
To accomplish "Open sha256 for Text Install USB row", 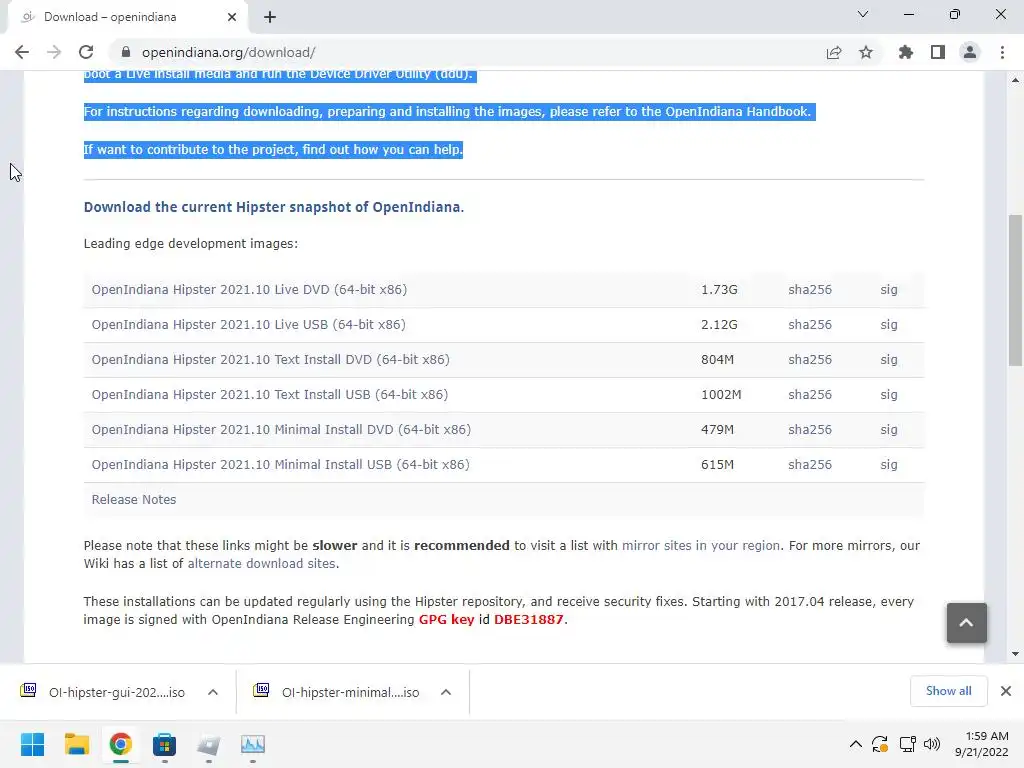I will (x=810, y=394).
